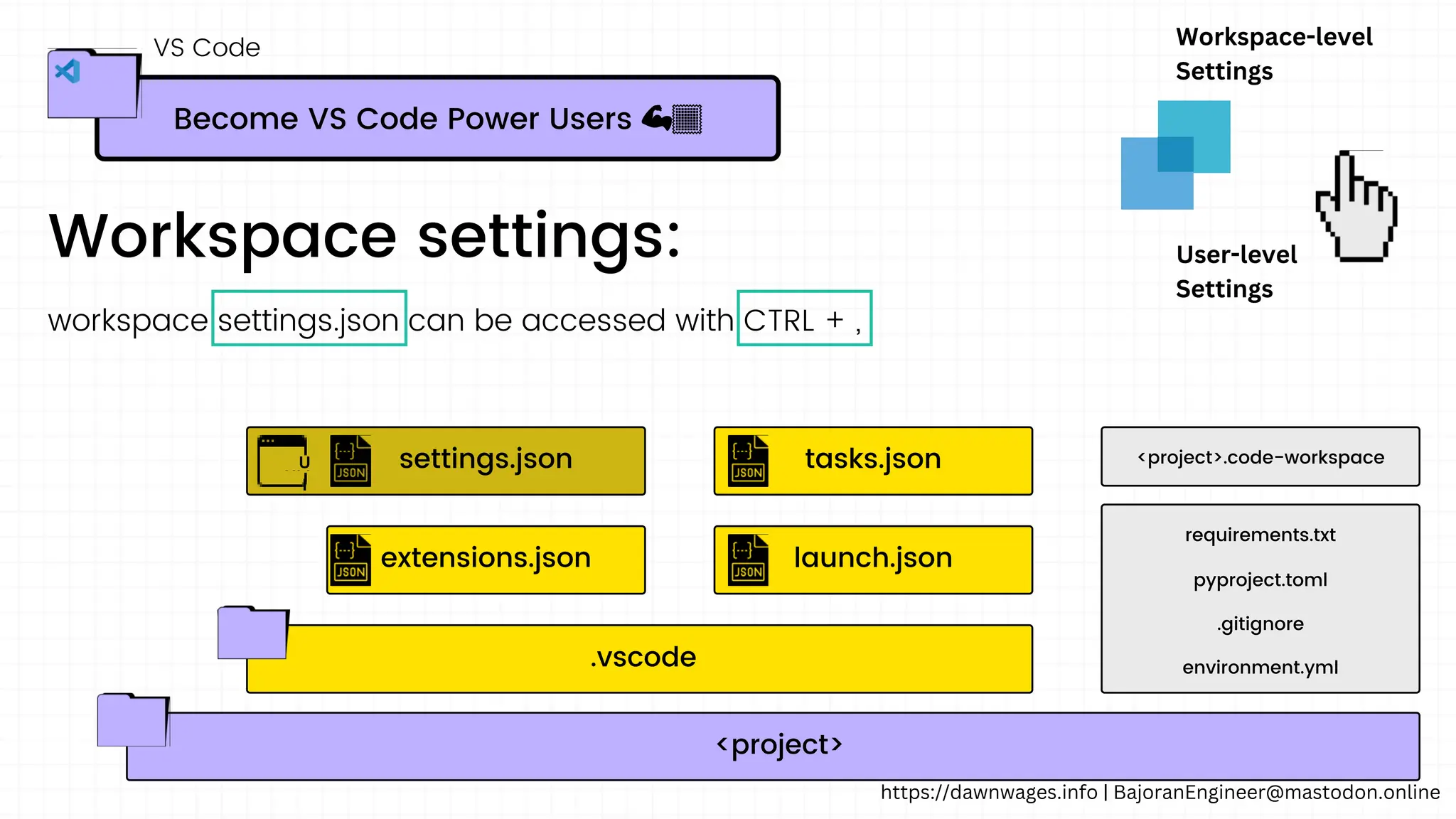1456x819 pixels.
Task: Click BajoranEngineer@mastodon.online handle
Action: [1277, 792]
